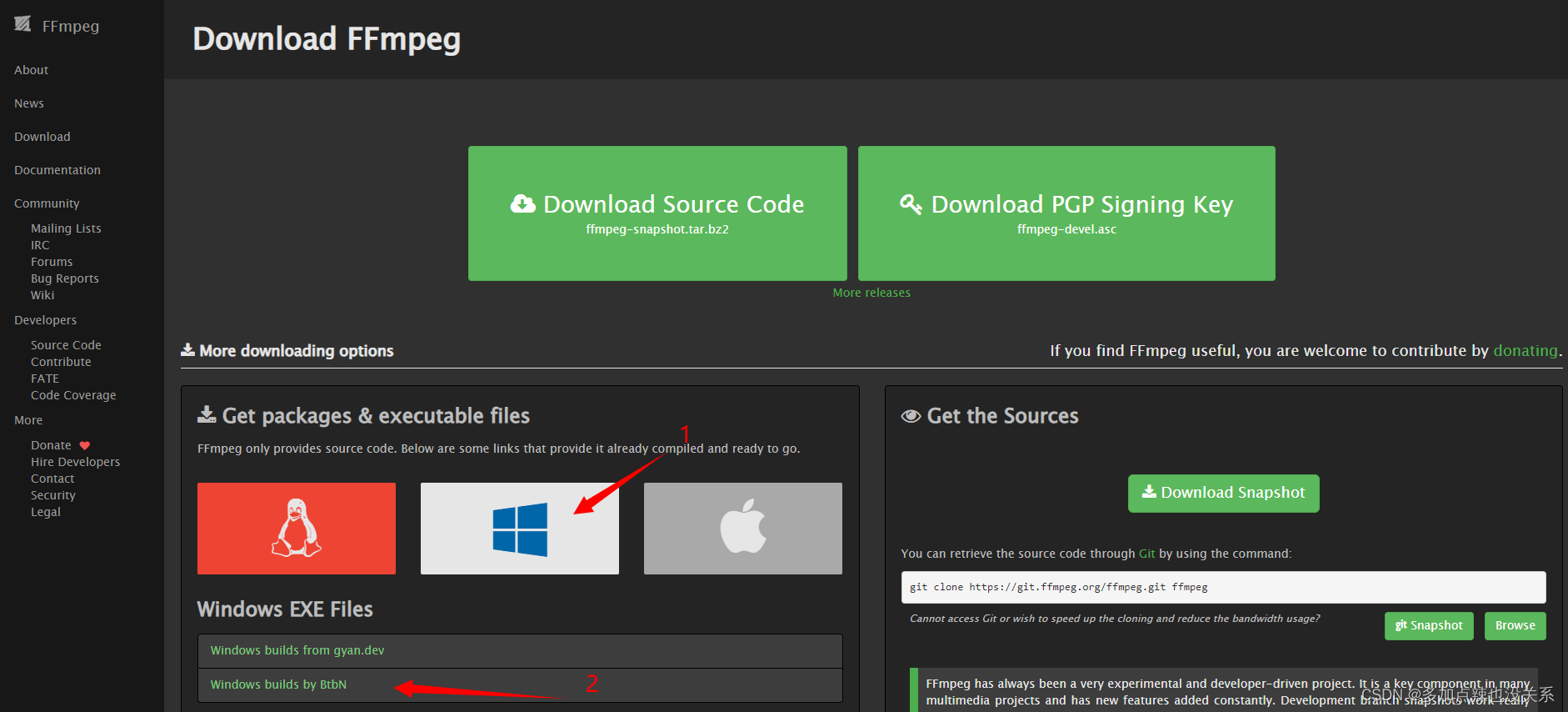Image resolution: width=1568 pixels, height=712 pixels.
Task: Open the News page
Action: (x=29, y=103)
